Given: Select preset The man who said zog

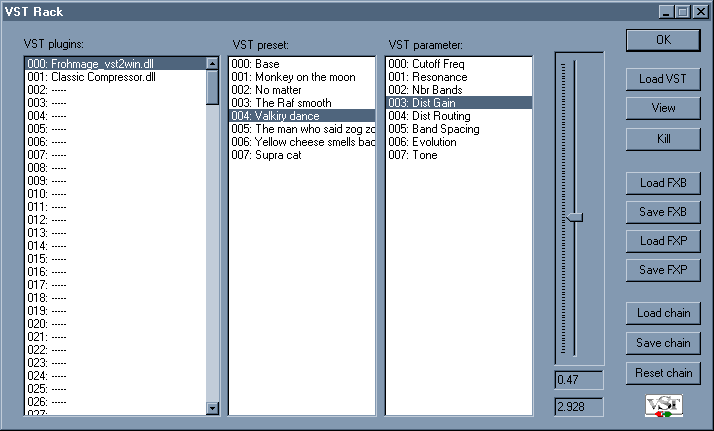Looking at the screenshot, I should coord(302,129).
